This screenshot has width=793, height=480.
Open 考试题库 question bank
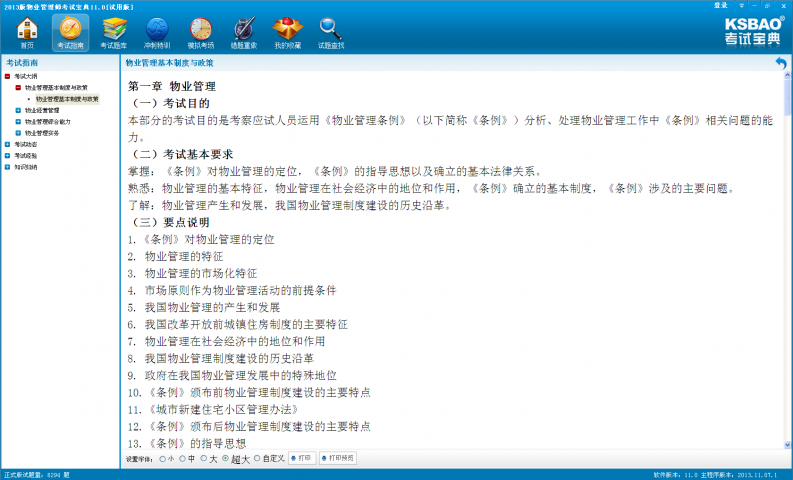(114, 33)
